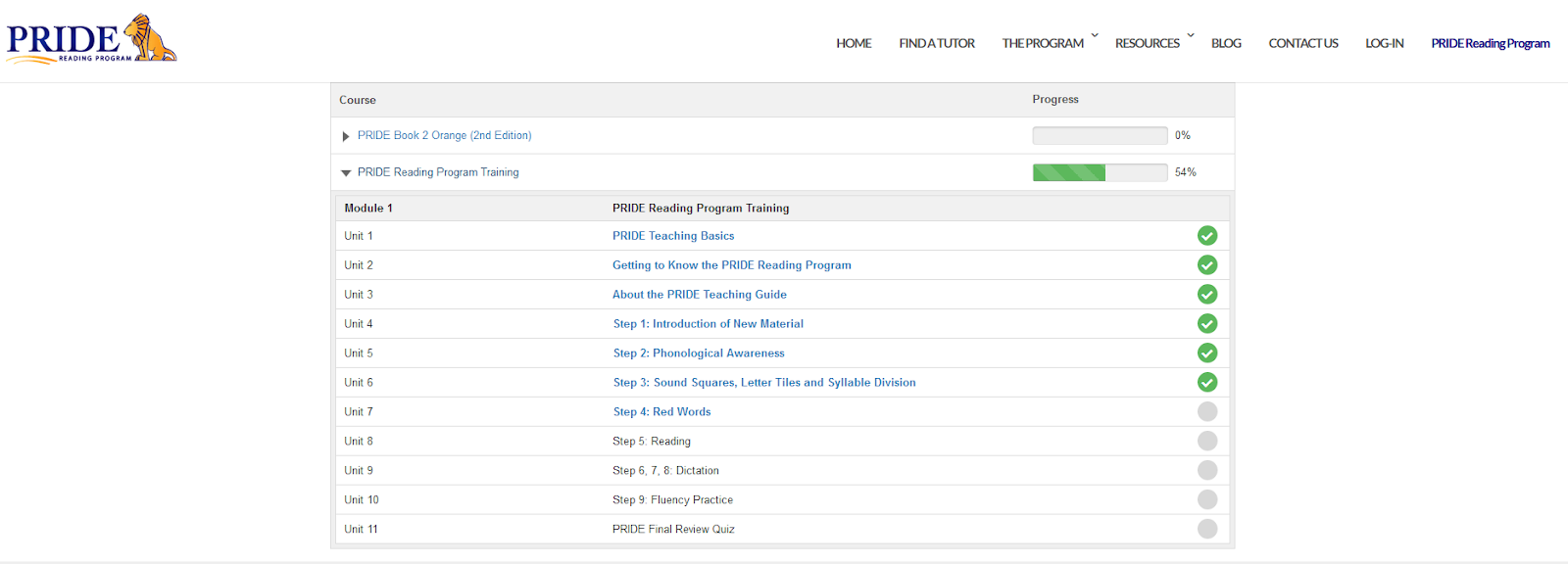Open PRIDE Teaching Basics lesson
Screen dimensions: 1568x564
click(673, 236)
